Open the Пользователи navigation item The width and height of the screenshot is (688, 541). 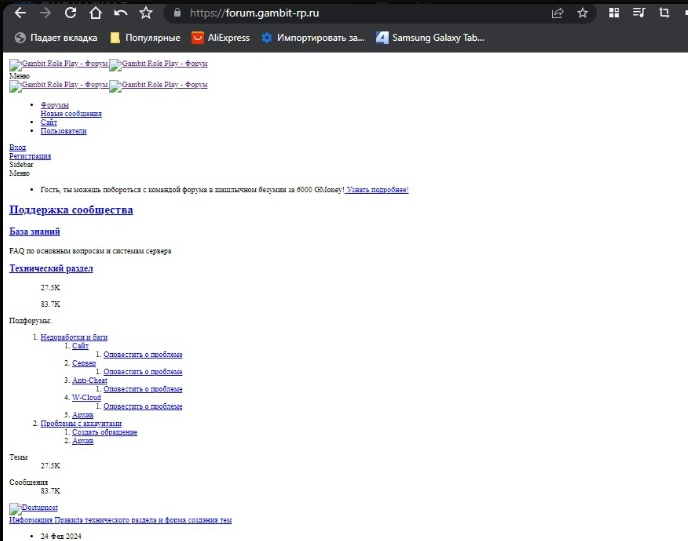point(63,131)
